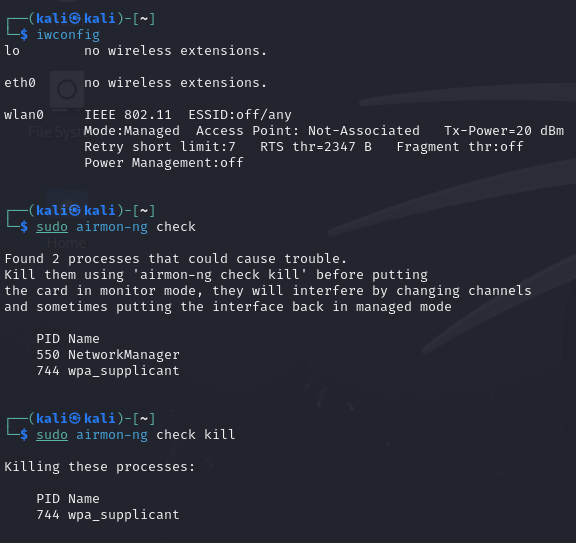The image size is (576, 543).
Task: Click 744 wpa_supplicant under Found processes
Action: (x=108, y=371)
